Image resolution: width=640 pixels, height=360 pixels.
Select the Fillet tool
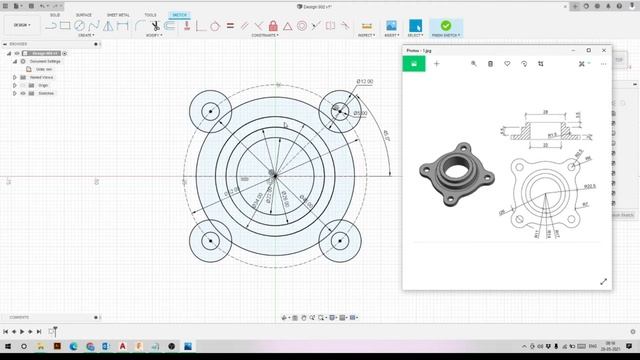140,26
